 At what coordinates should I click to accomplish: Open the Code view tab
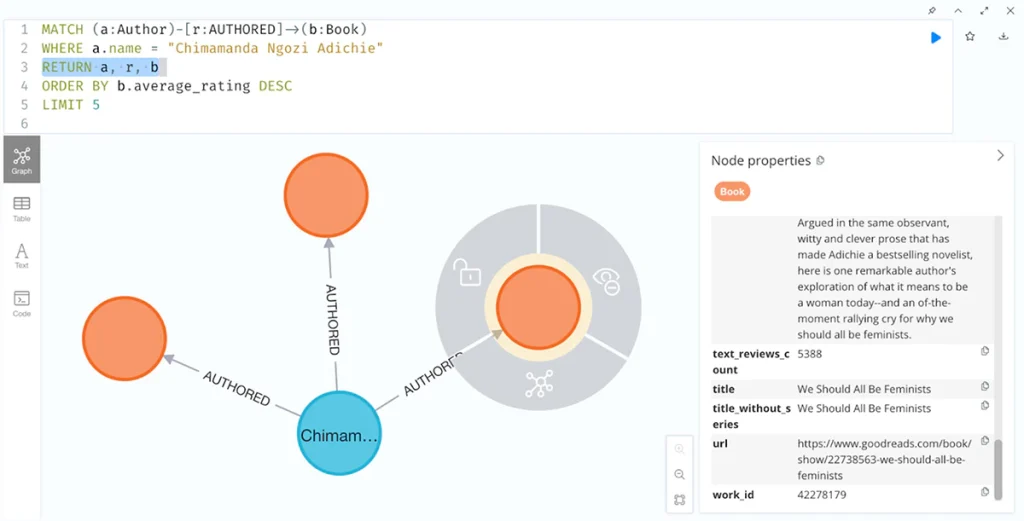(x=21, y=303)
